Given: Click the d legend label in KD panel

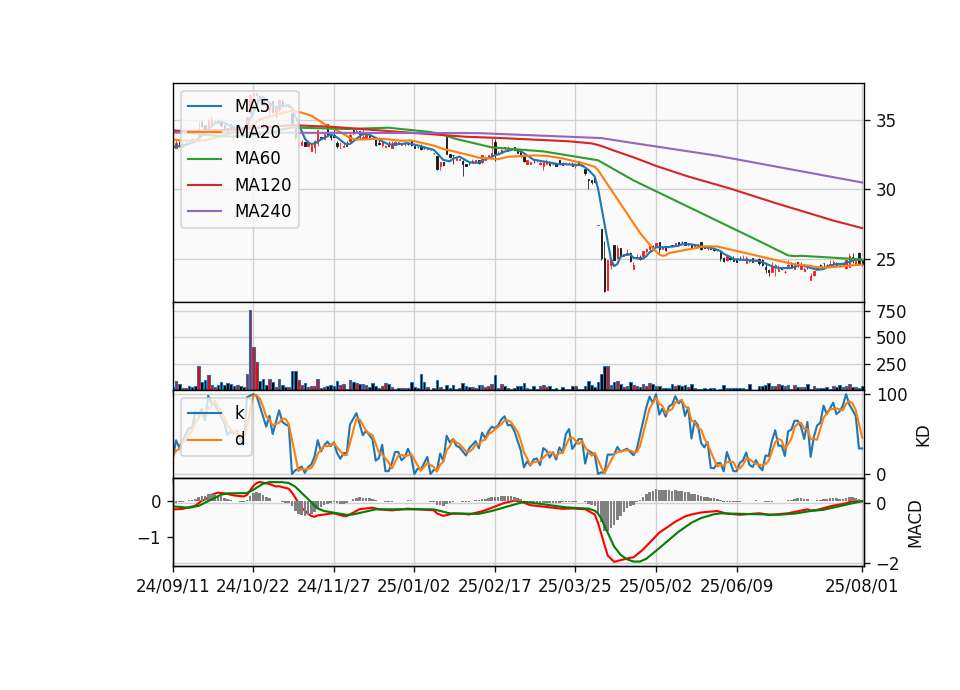Looking at the screenshot, I should [240, 439].
